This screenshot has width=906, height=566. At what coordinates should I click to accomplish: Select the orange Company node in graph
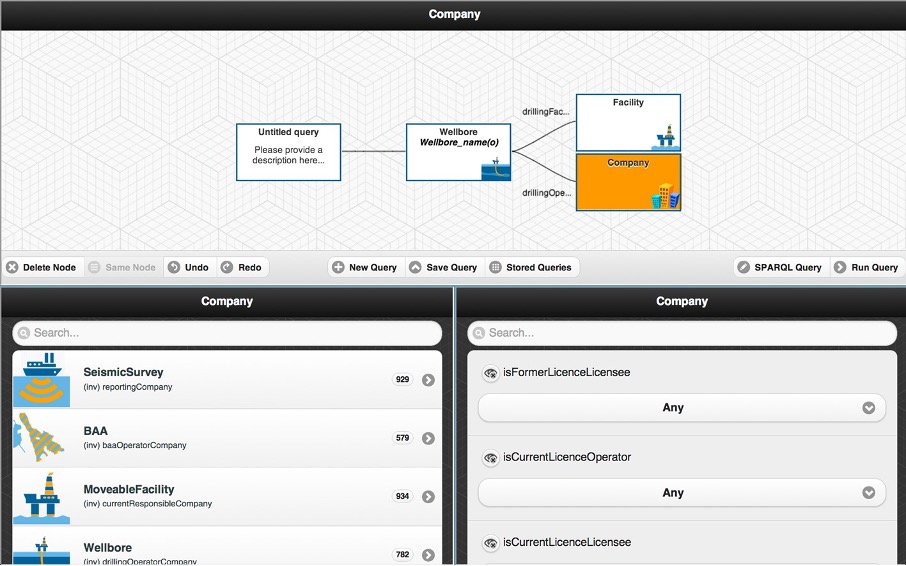tap(628, 182)
